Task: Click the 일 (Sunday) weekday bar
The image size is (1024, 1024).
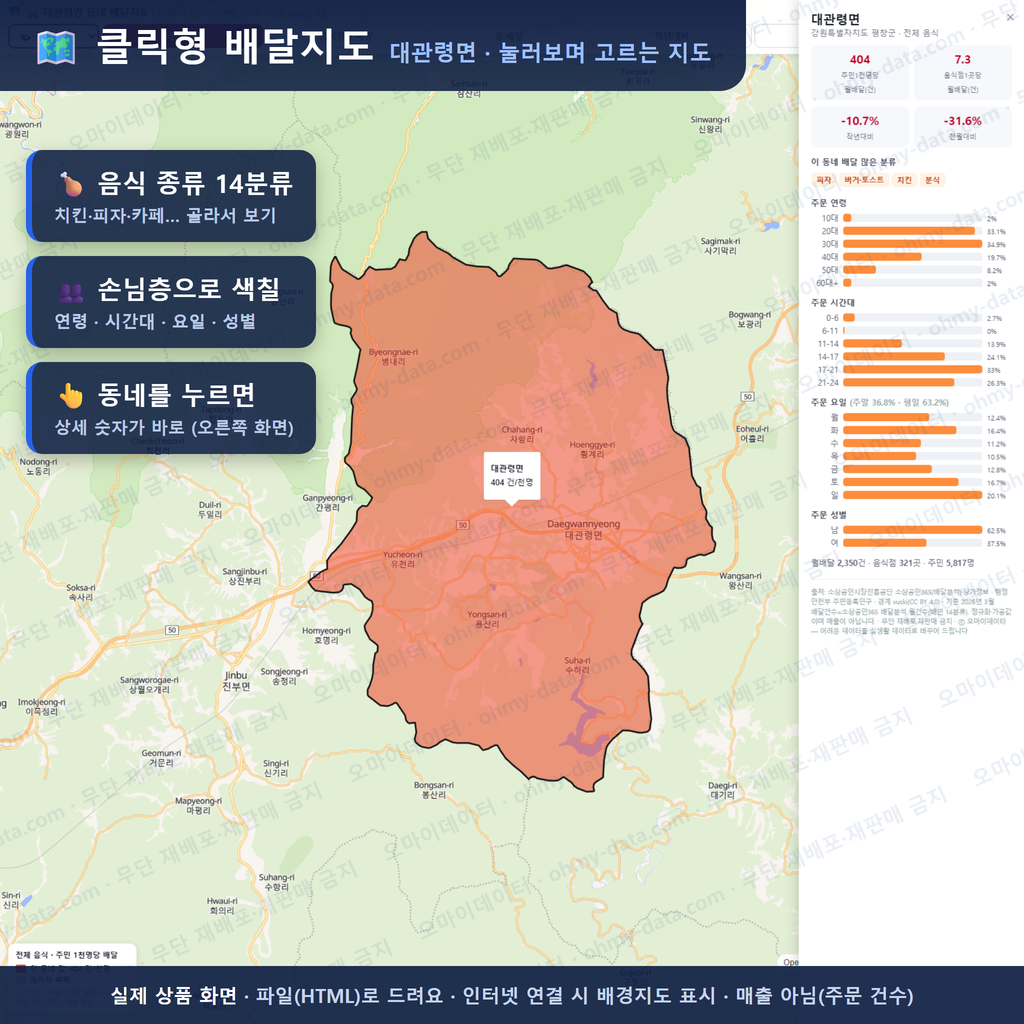Action: coord(912,495)
